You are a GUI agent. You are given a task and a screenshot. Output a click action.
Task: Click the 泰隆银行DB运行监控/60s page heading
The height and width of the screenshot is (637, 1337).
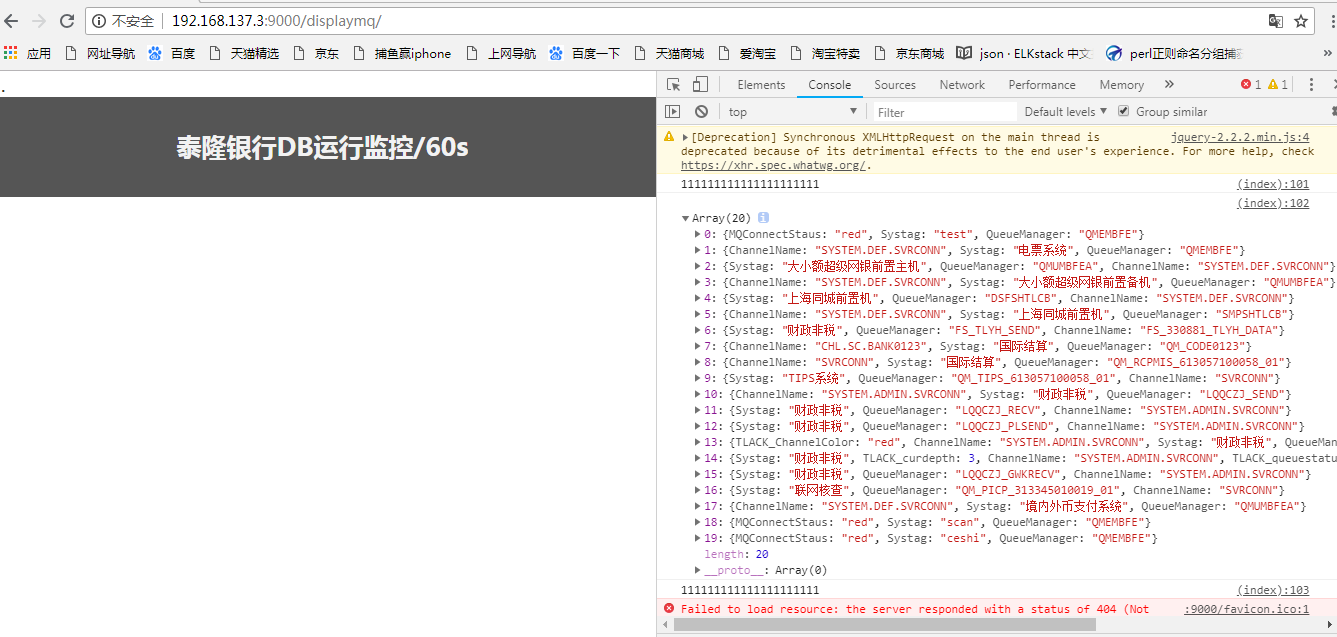(x=322, y=147)
